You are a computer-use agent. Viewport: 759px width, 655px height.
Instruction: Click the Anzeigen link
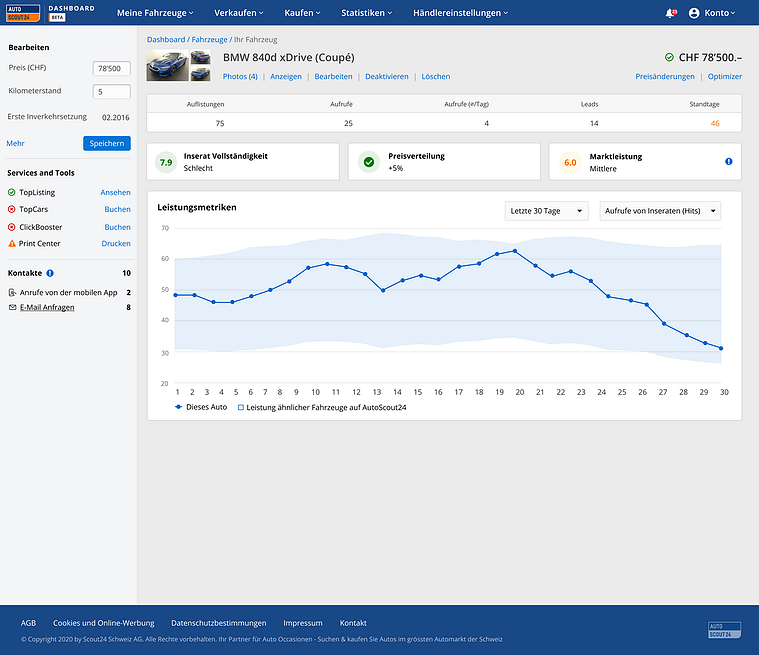286,76
